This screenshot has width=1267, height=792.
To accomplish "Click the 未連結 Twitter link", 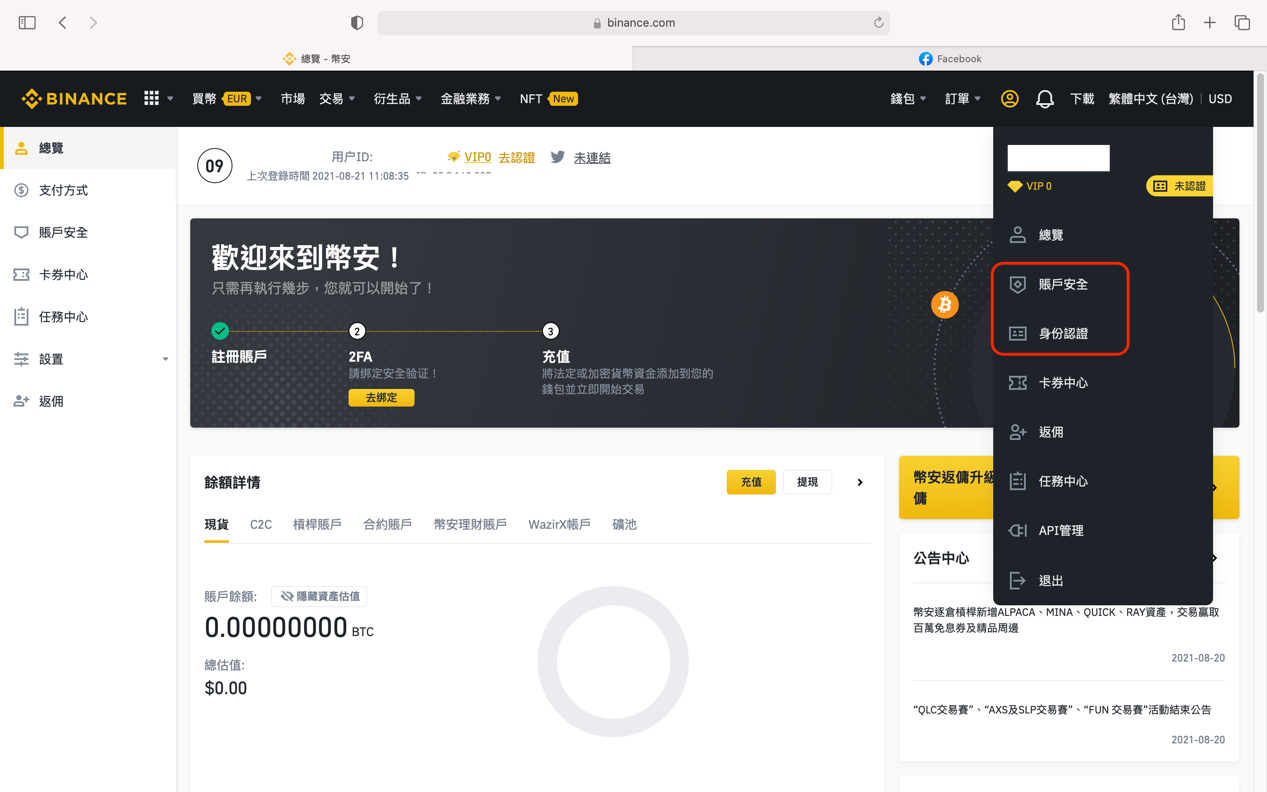I will click(592, 157).
